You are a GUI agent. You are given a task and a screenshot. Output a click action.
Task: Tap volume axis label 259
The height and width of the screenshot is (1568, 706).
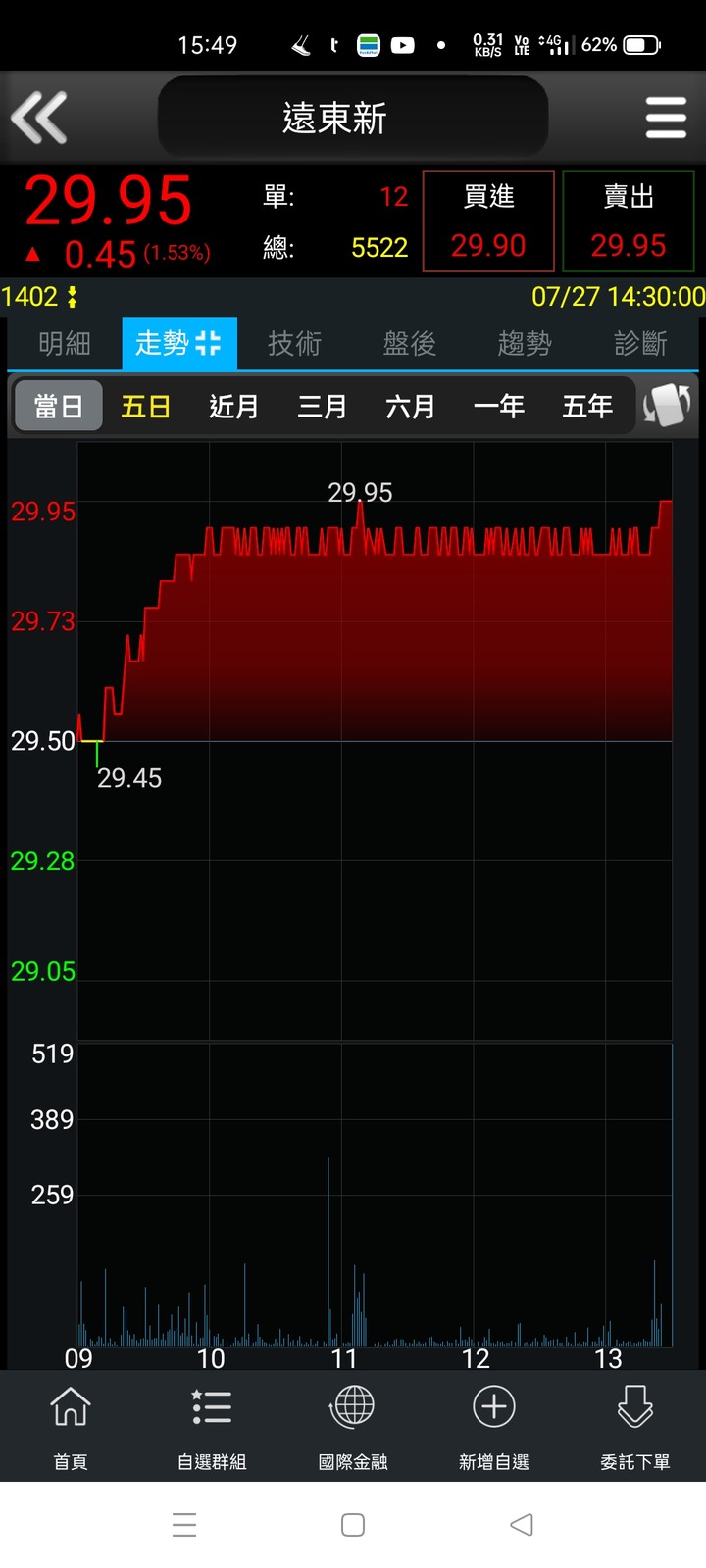pos(52,1195)
